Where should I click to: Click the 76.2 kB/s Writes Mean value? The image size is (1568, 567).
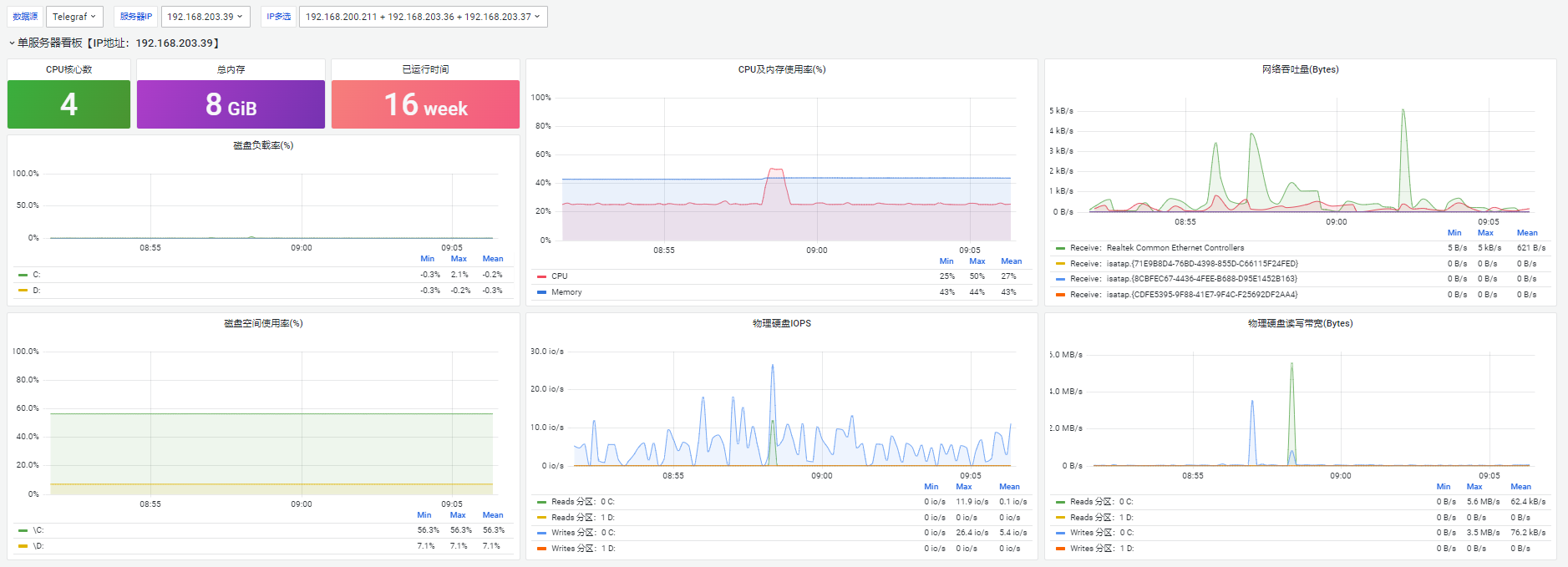coord(1528,533)
